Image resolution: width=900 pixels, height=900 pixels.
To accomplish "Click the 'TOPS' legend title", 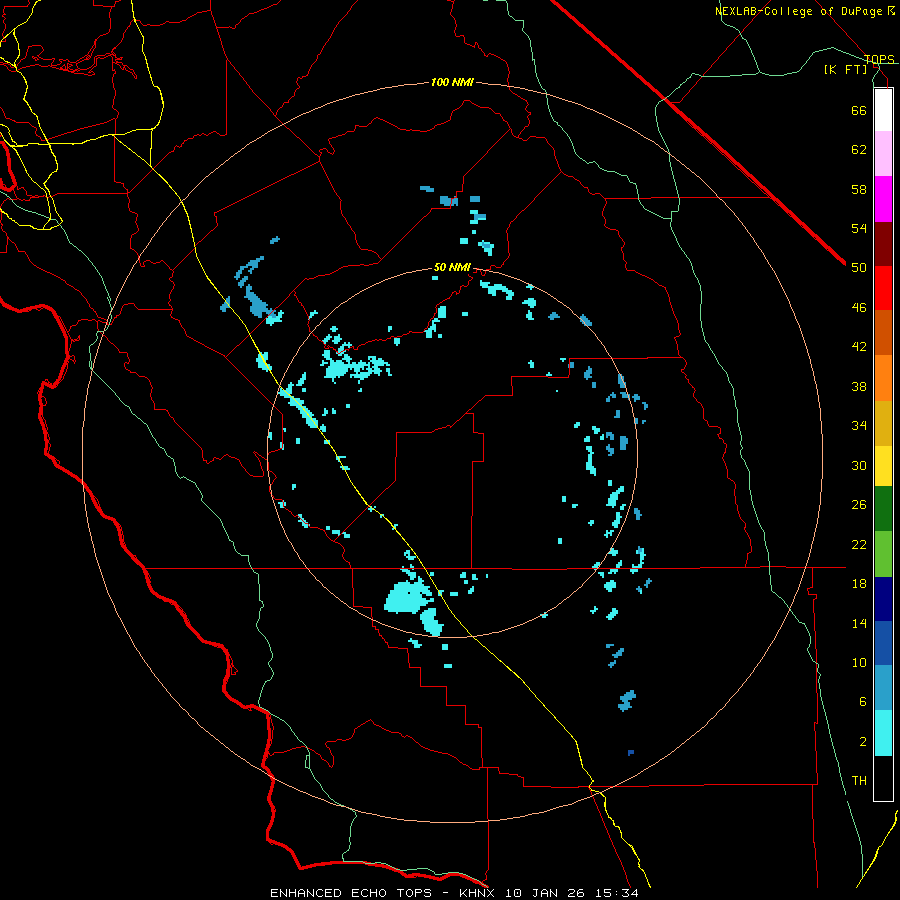I will pos(879,59).
